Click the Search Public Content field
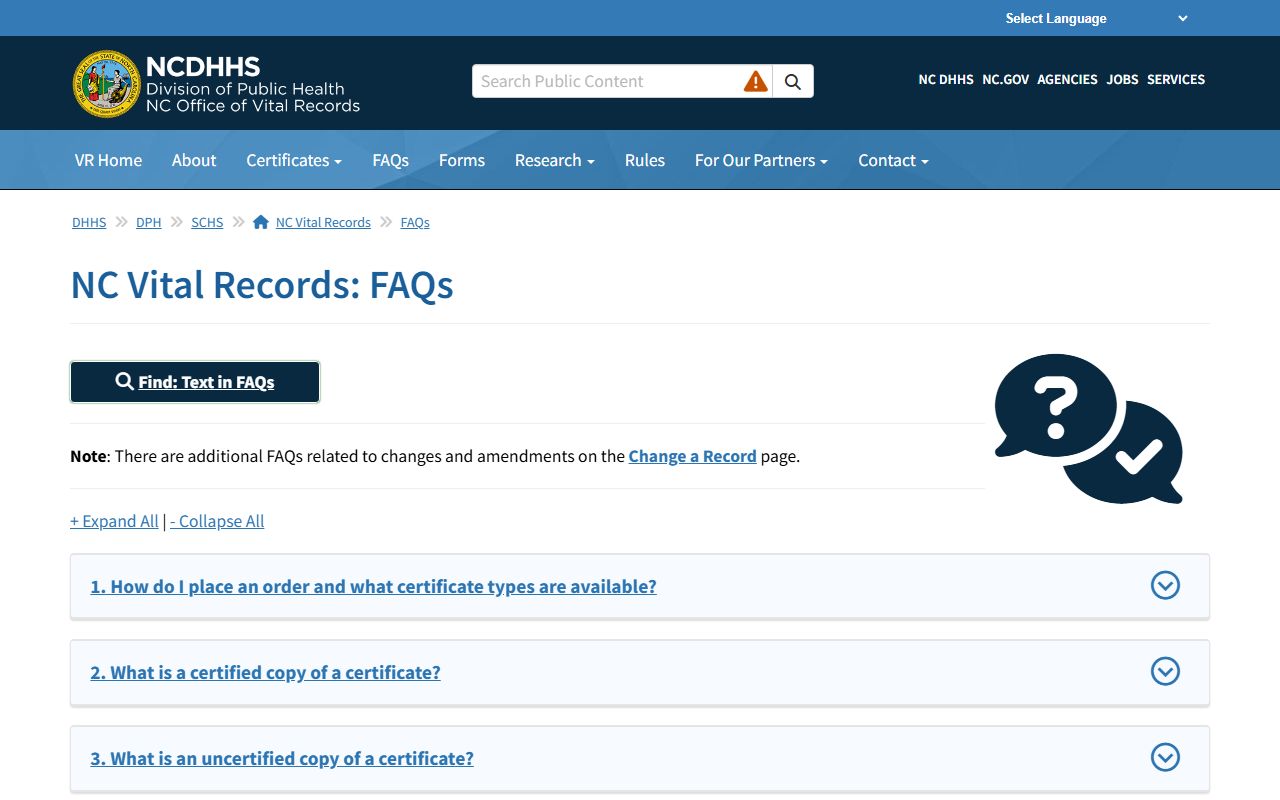Screen dimensions: 1280x800 (x=608, y=81)
